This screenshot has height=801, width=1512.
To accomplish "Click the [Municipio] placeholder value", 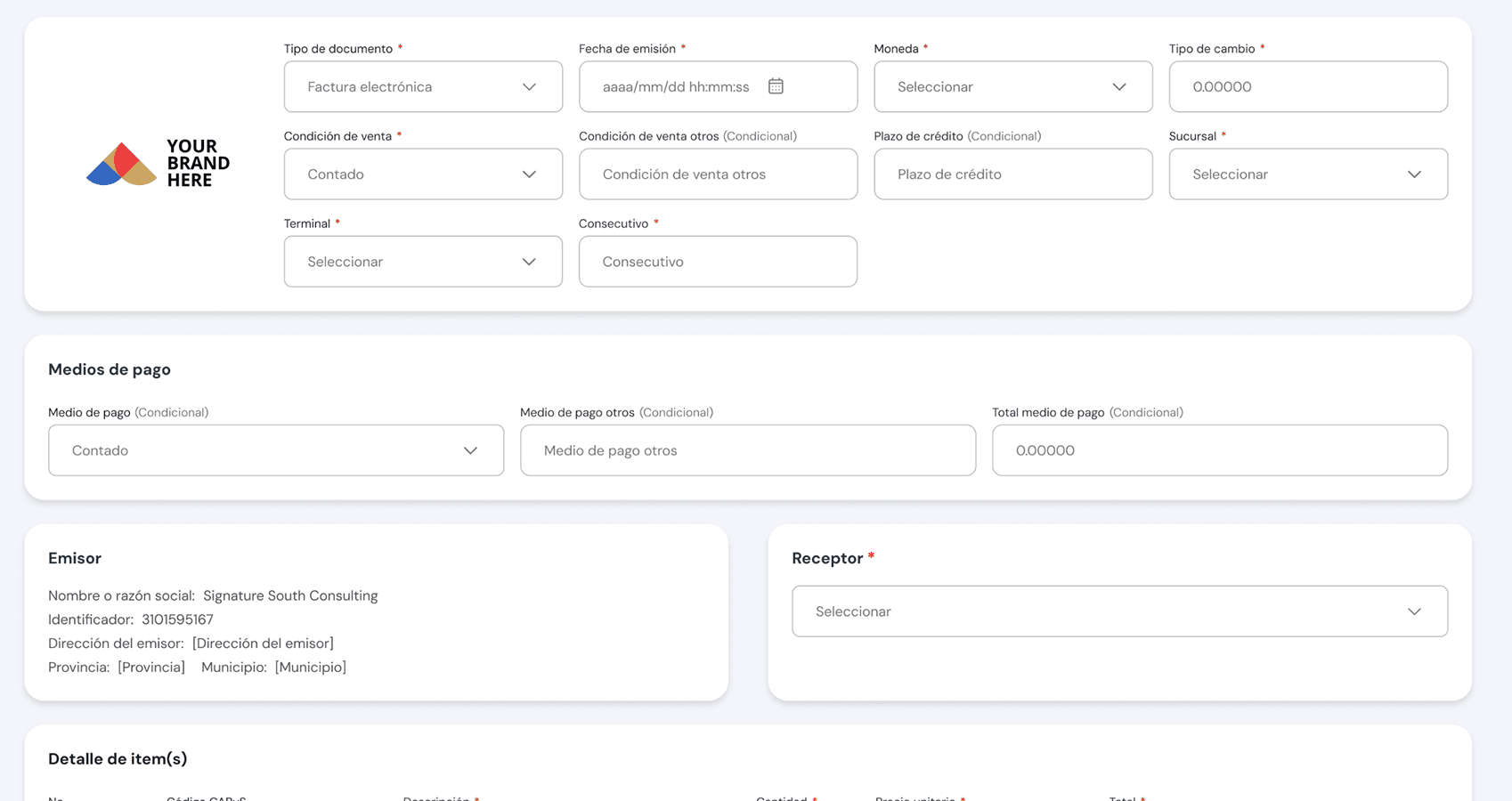I will point(310,667).
